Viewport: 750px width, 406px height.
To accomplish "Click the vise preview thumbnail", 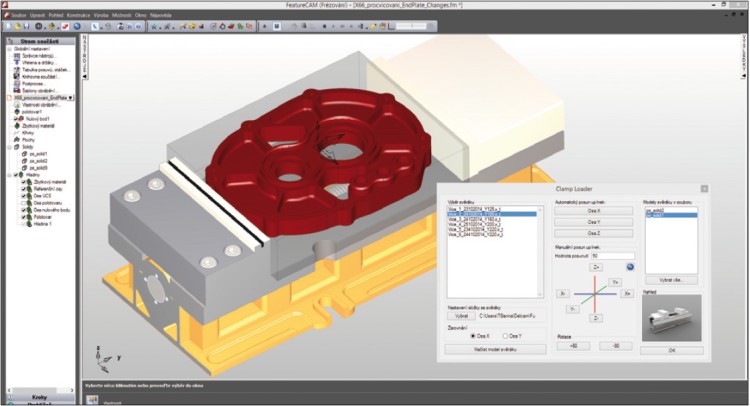I will (x=671, y=318).
